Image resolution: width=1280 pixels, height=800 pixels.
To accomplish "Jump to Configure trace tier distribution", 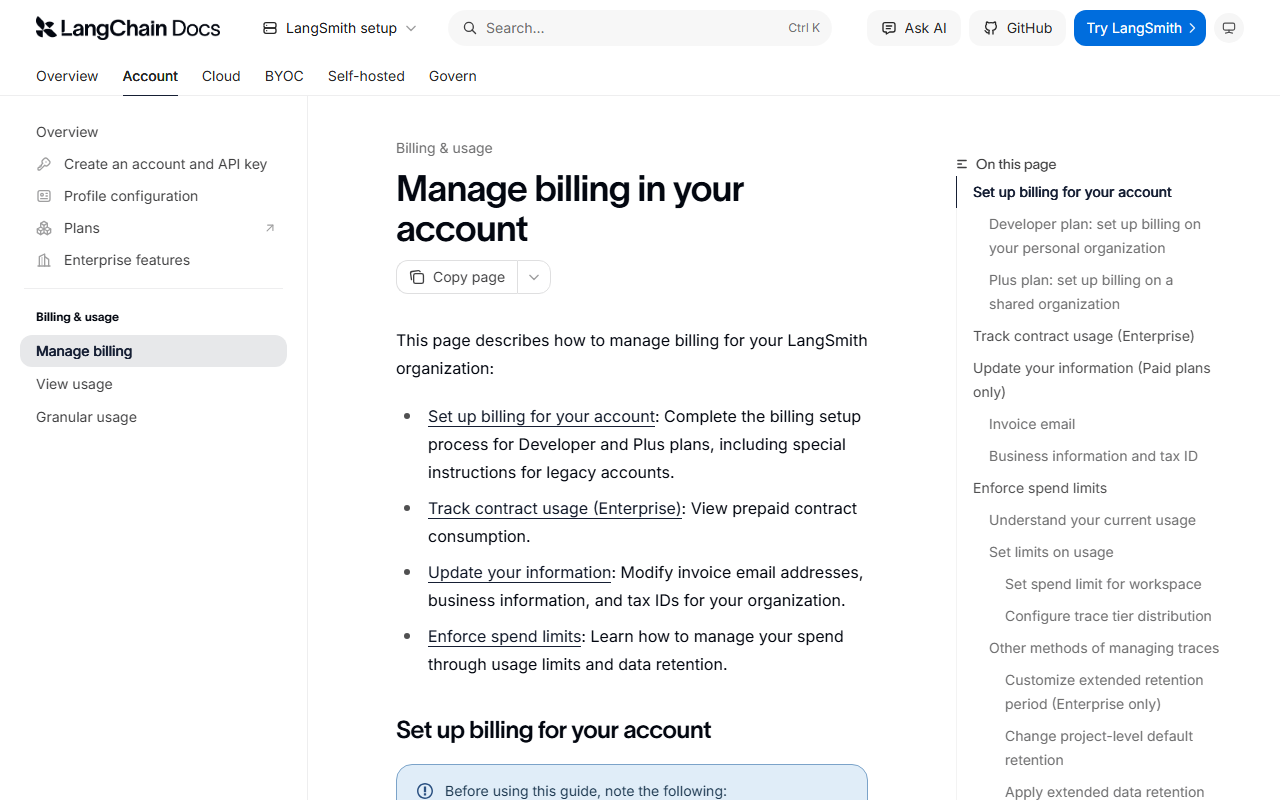I will 1108,616.
